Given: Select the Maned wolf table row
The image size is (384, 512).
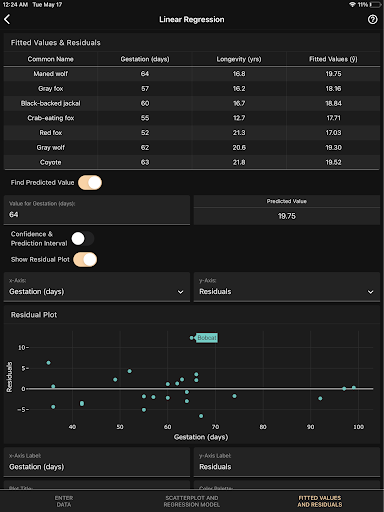Looking at the screenshot, I should 192,74.
